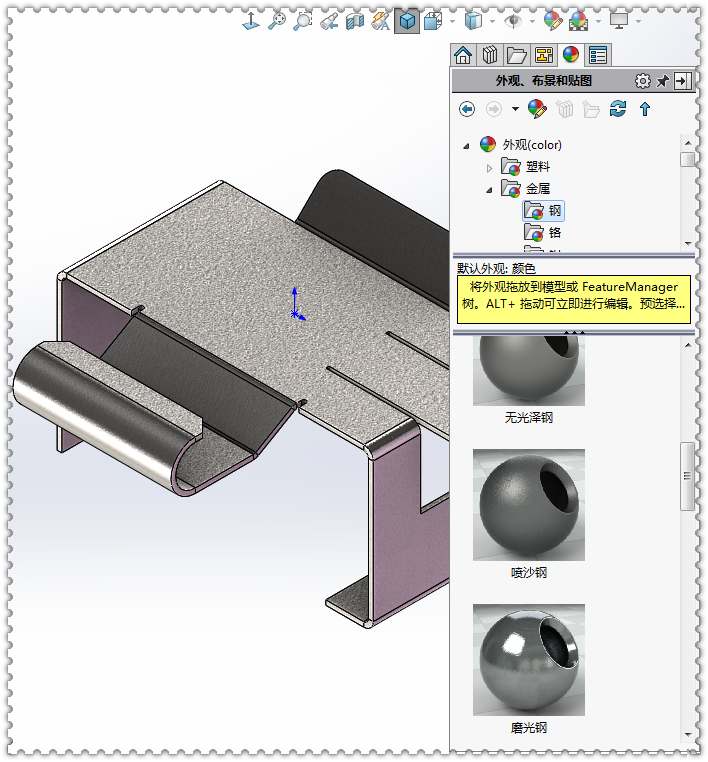Image resolution: width=708 pixels, height=762 pixels.
Task: Open navigation history dropdown arrow
Action: click(x=515, y=109)
